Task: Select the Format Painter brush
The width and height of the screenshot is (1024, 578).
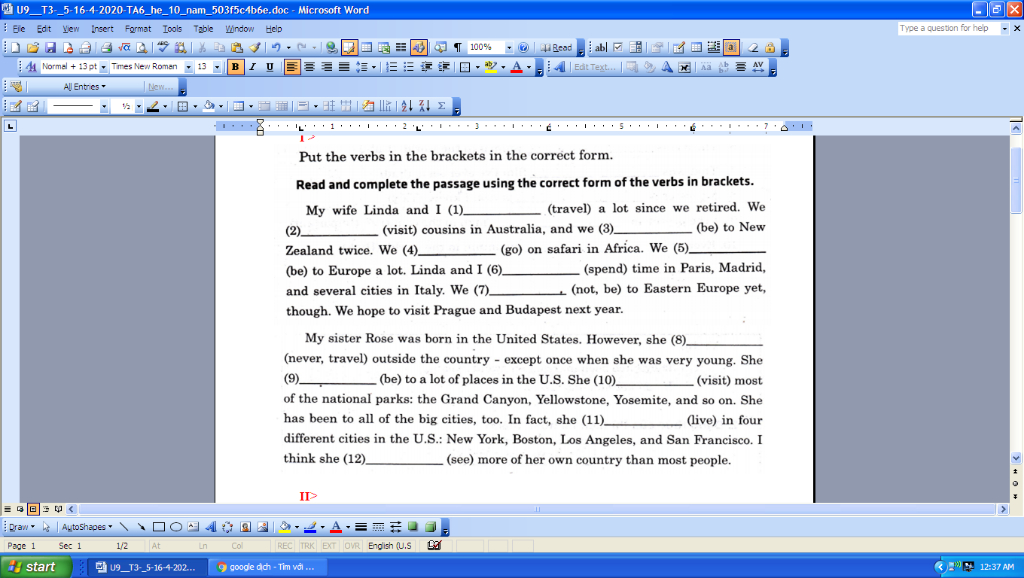Action: (x=255, y=48)
